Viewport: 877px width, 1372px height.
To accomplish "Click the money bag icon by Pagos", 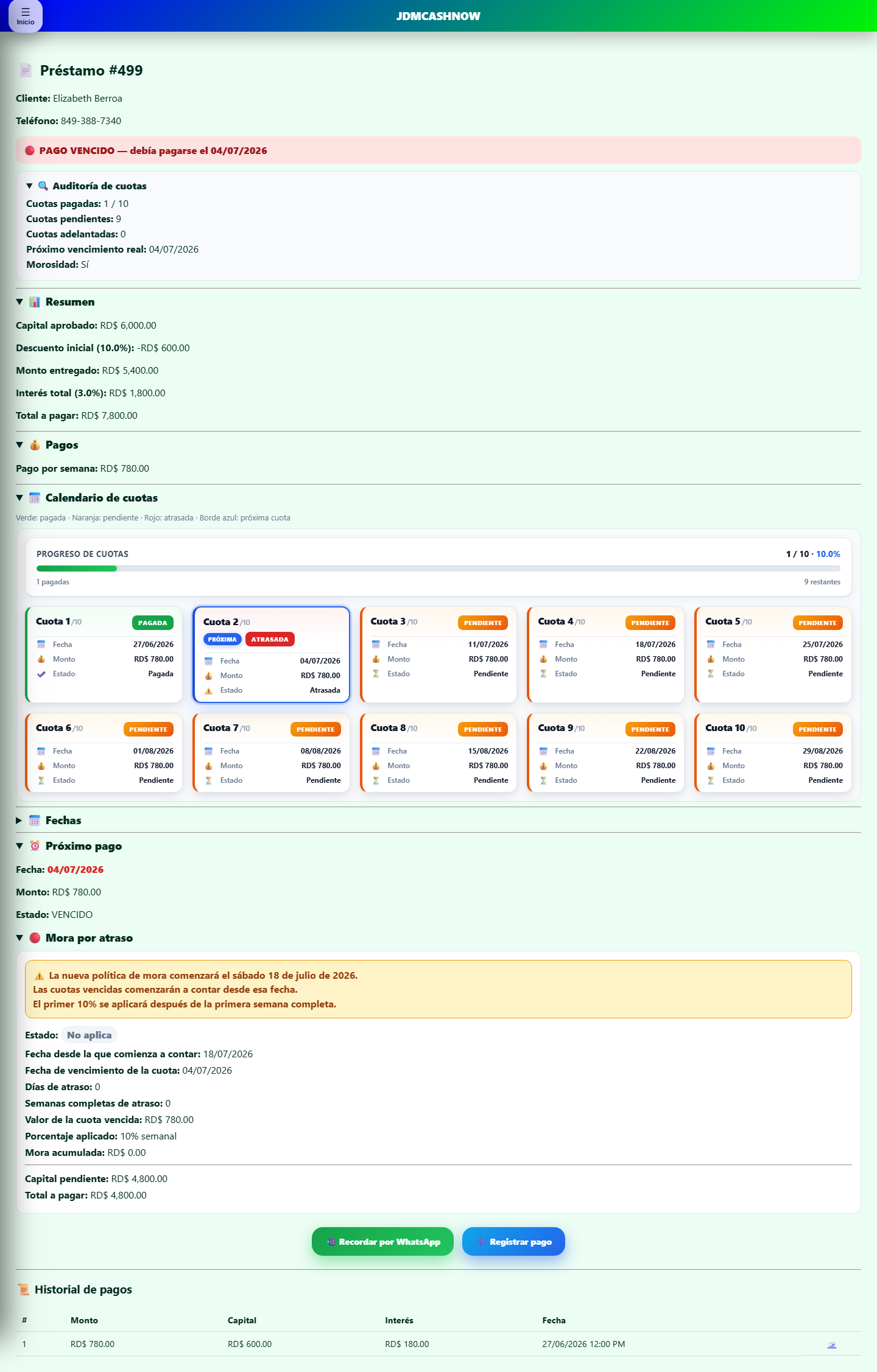I will [x=35, y=445].
